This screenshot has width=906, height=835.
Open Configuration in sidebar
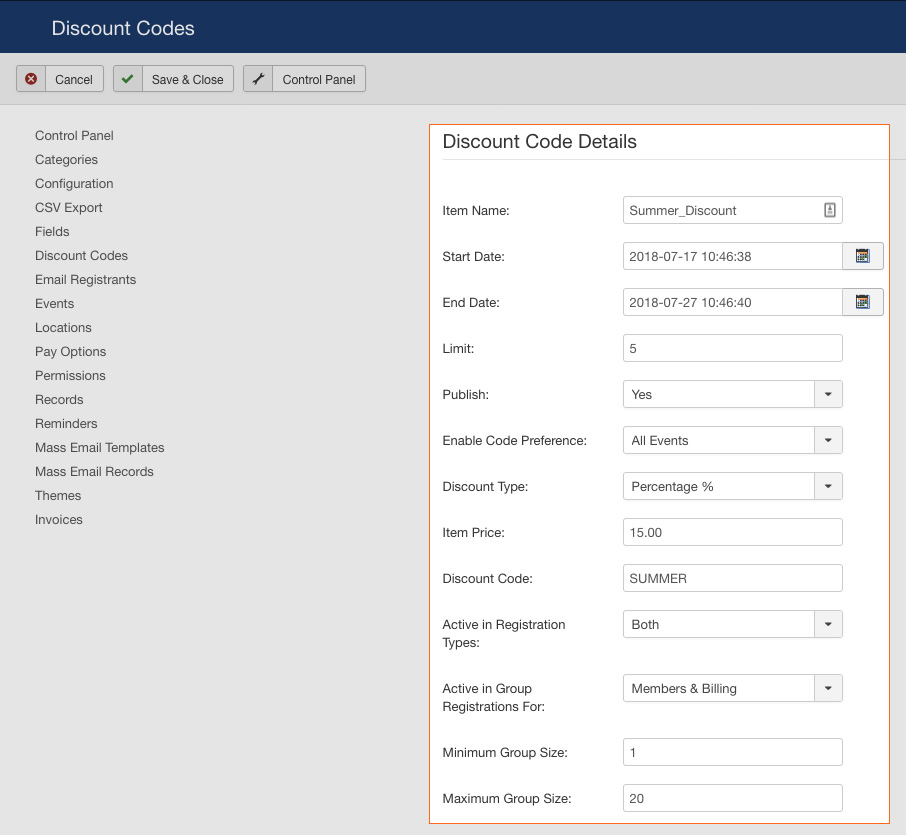[74, 184]
